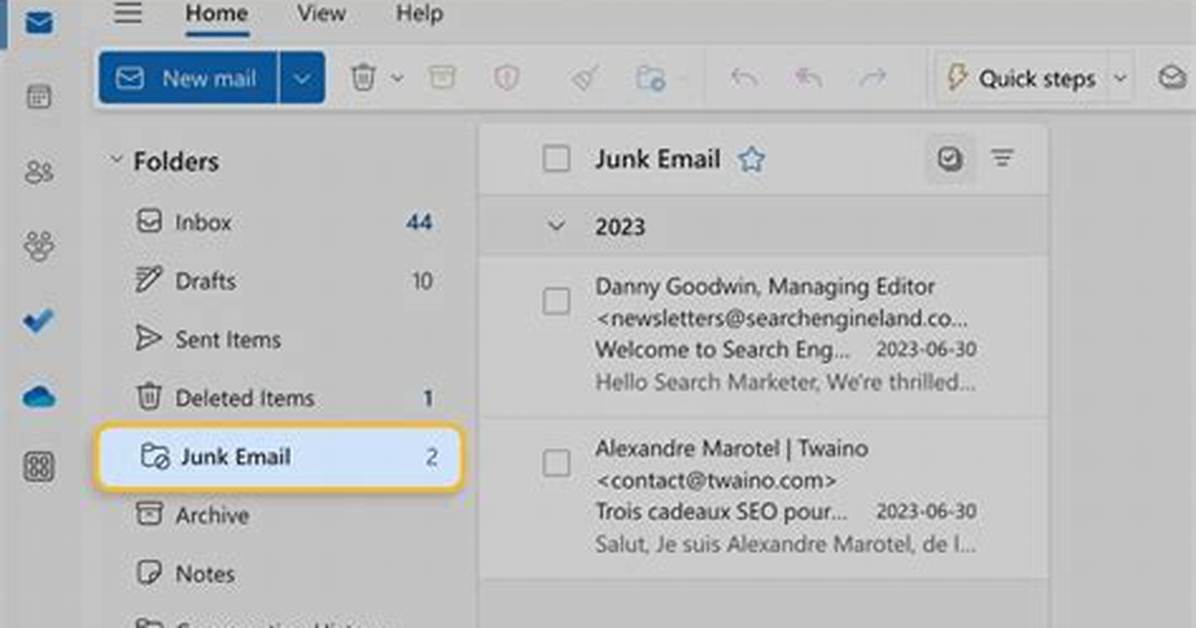Viewport: 1196px width, 628px height.
Task: Switch to the Help tab
Action: point(419,14)
